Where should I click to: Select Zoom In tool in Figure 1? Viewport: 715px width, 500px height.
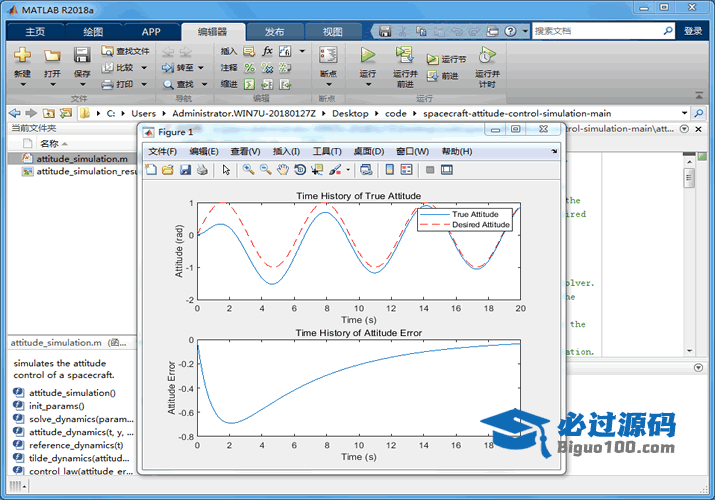click(x=249, y=170)
